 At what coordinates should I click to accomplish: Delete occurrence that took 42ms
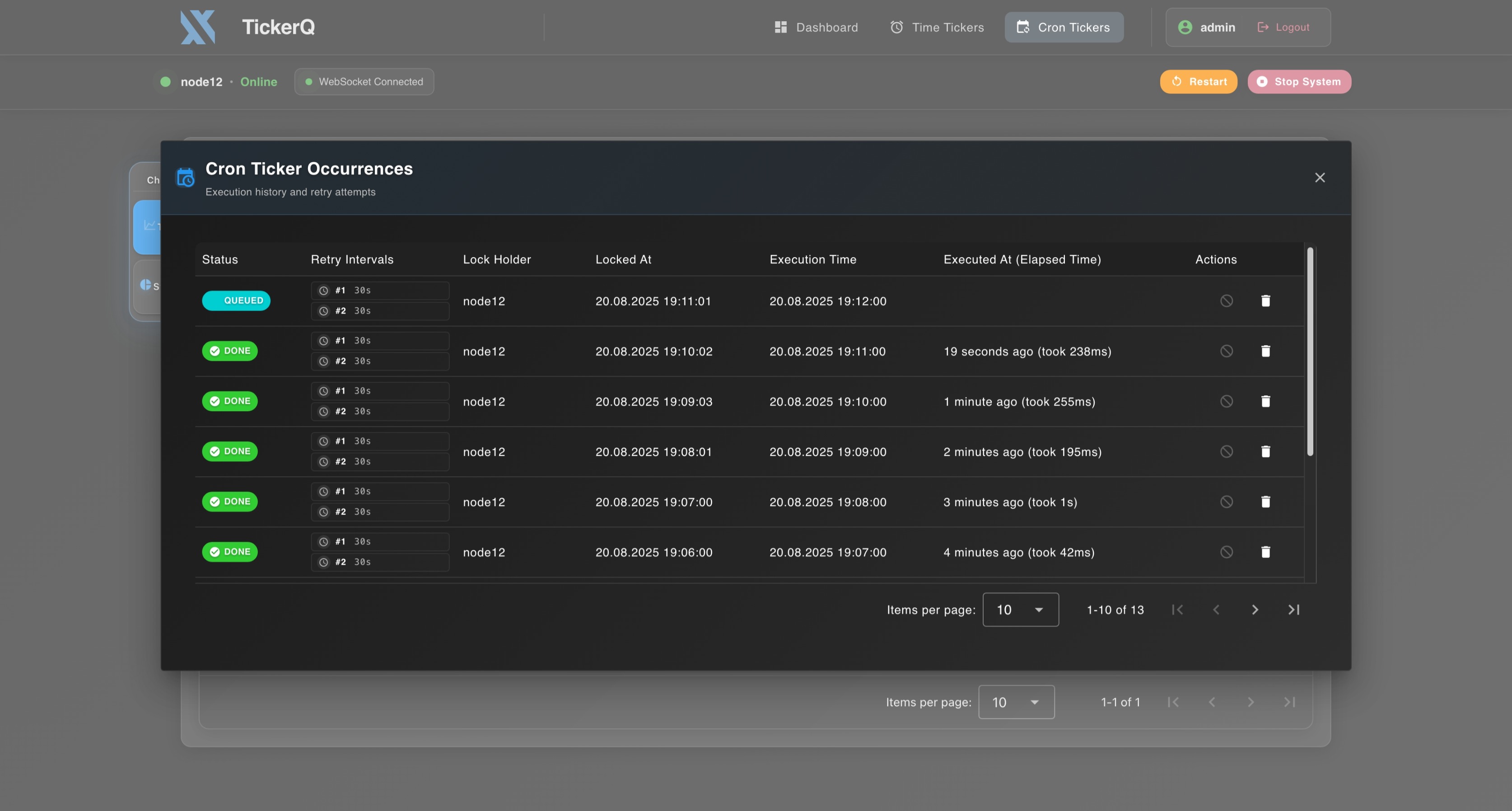[x=1265, y=552]
